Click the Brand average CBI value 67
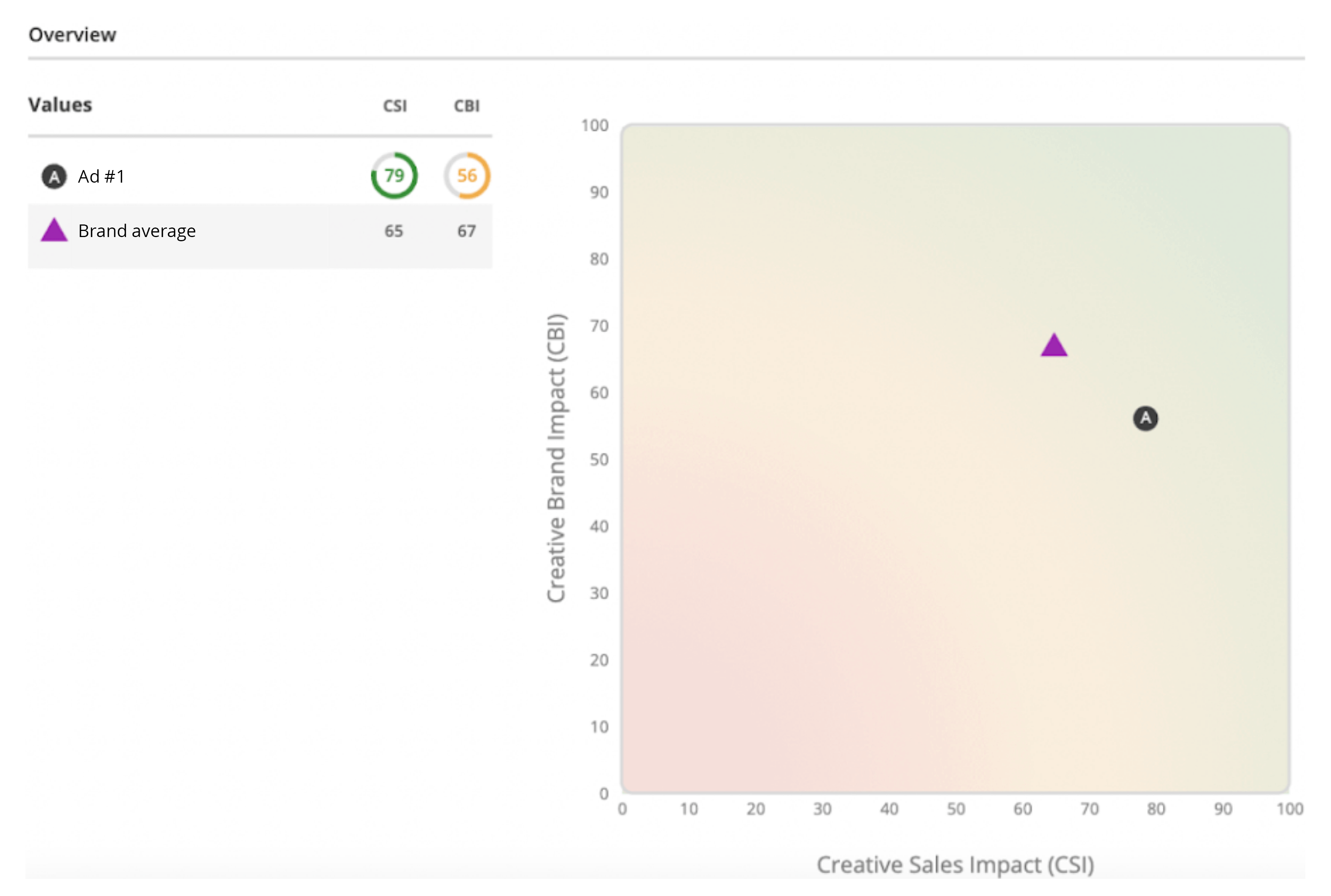Screen dimensions: 1331x896 [x=467, y=231]
